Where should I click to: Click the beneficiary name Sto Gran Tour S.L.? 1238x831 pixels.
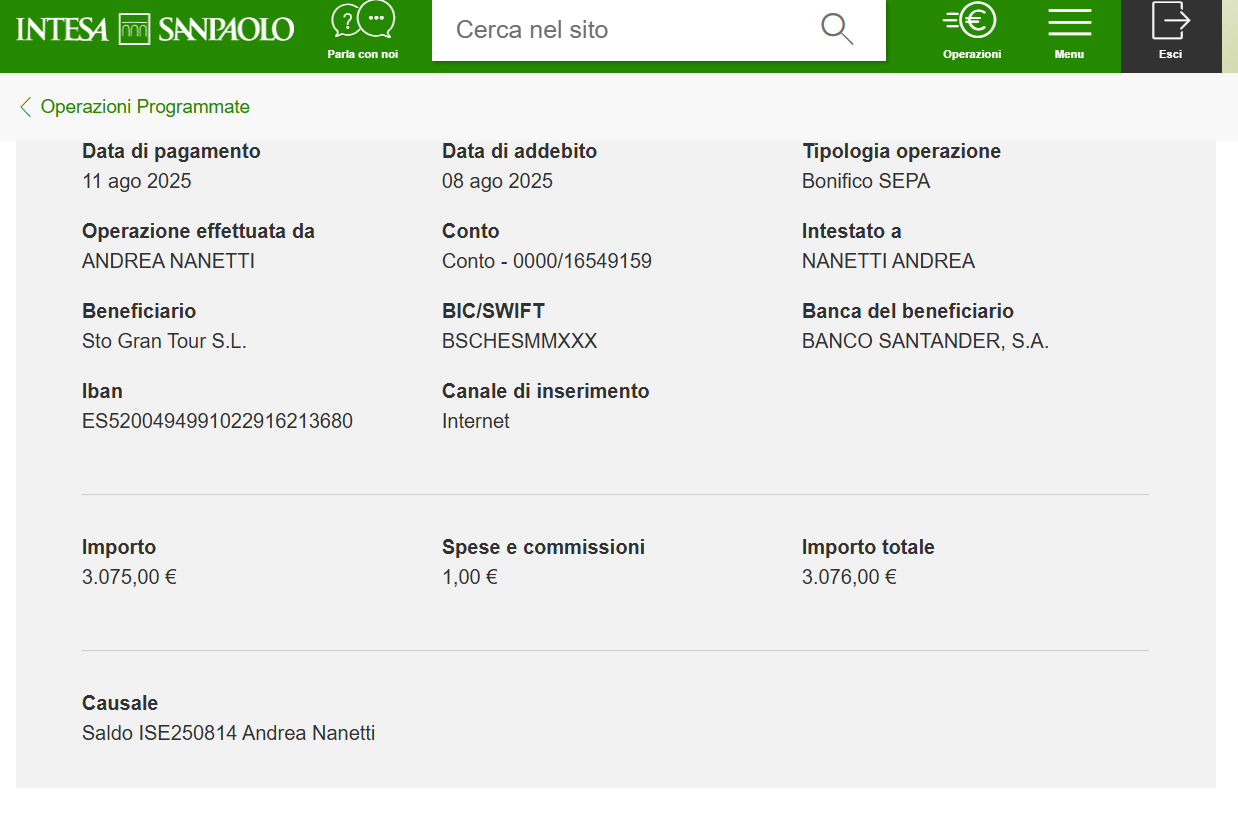(164, 341)
